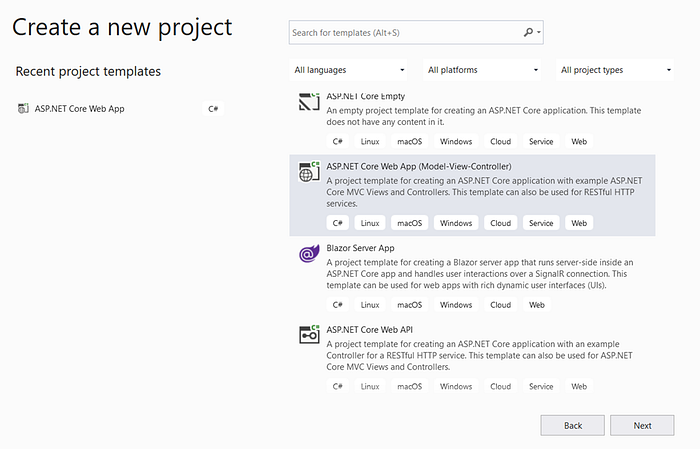700x449 pixels.
Task: Open the All platforms dropdown
Action: tap(482, 70)
